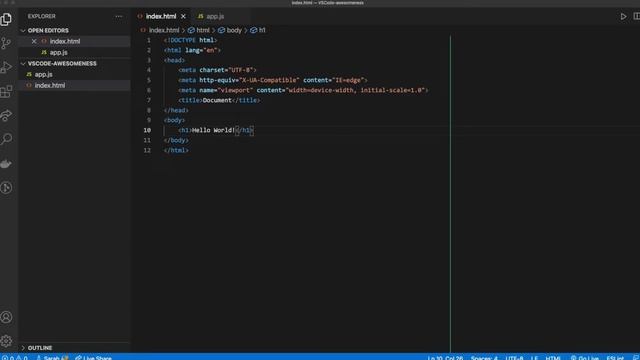Click the viewport meta tag on line 6
Viewport: 640px width, 360px height.
[303, 90]
